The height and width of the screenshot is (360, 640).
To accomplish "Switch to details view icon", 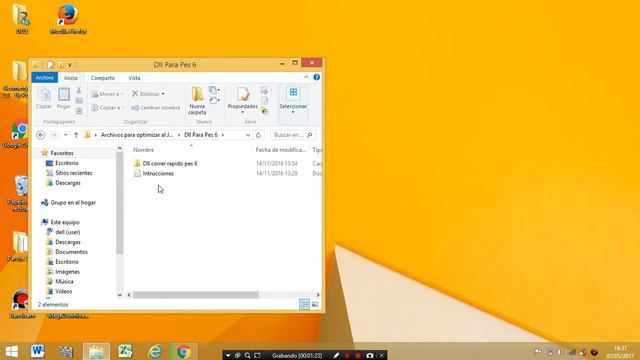I will tap(304, 304).
